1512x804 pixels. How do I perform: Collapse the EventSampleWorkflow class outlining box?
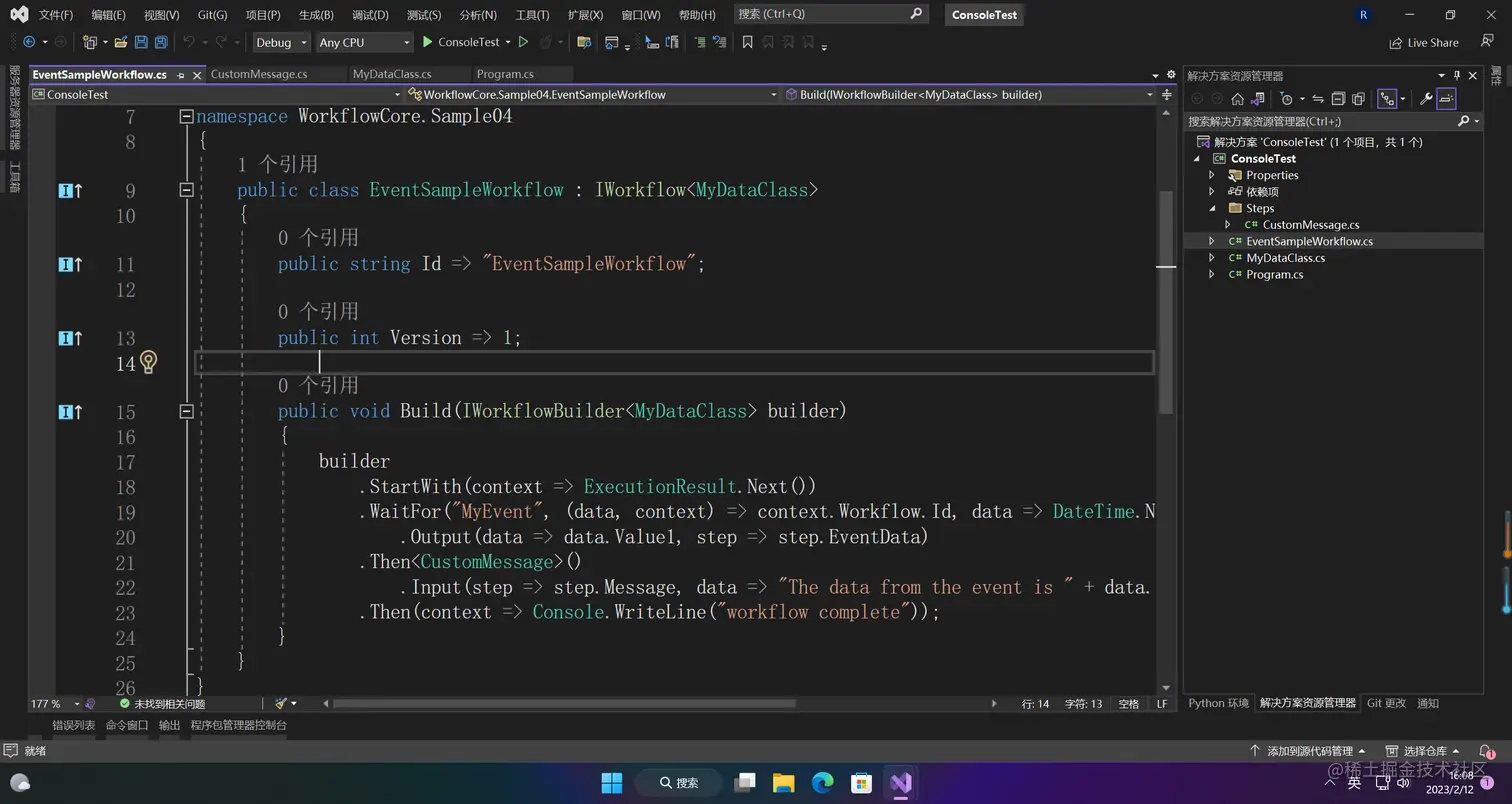pos(186,190)
